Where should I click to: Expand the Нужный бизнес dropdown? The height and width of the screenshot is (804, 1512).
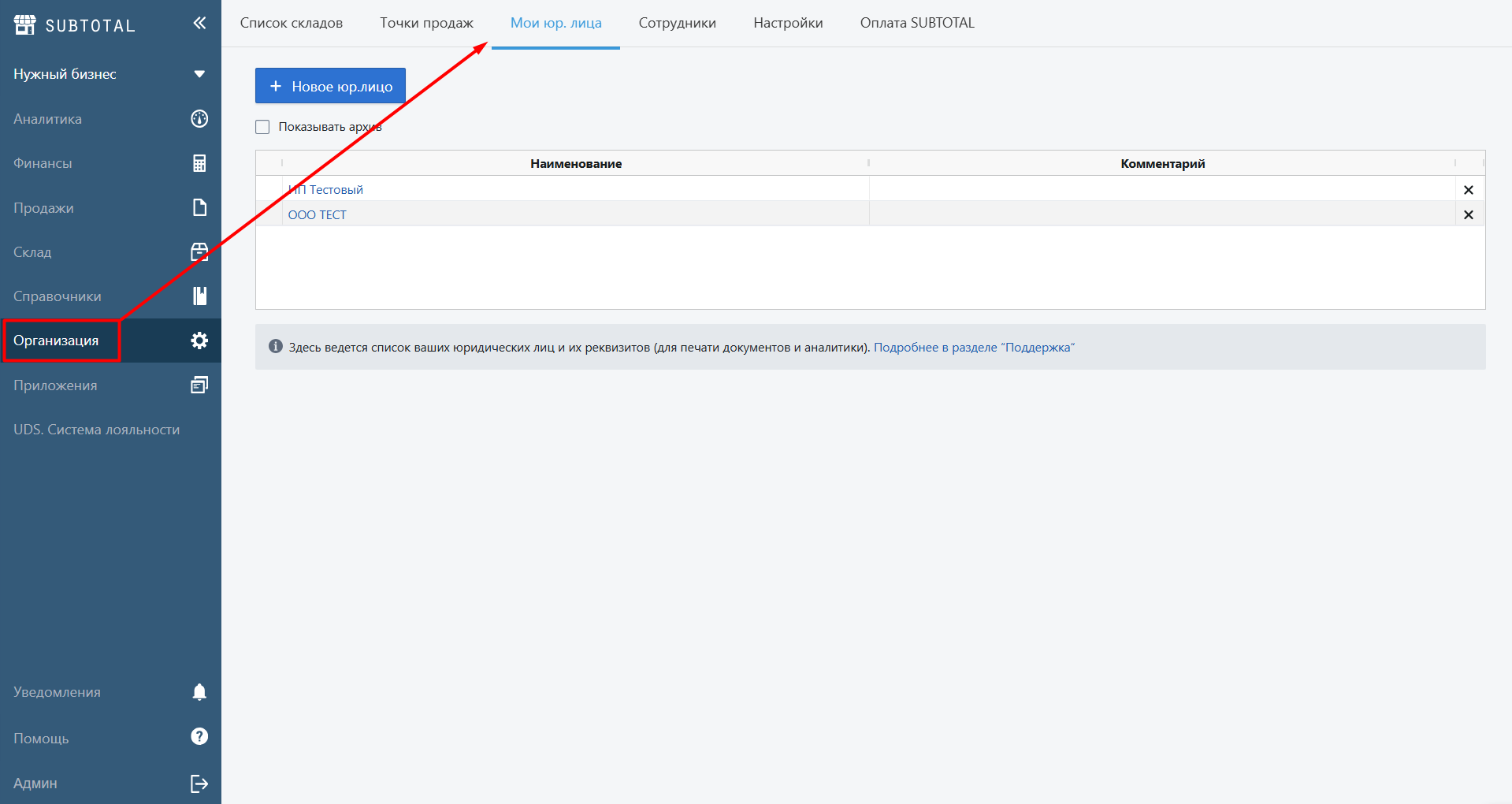(199, 74)
